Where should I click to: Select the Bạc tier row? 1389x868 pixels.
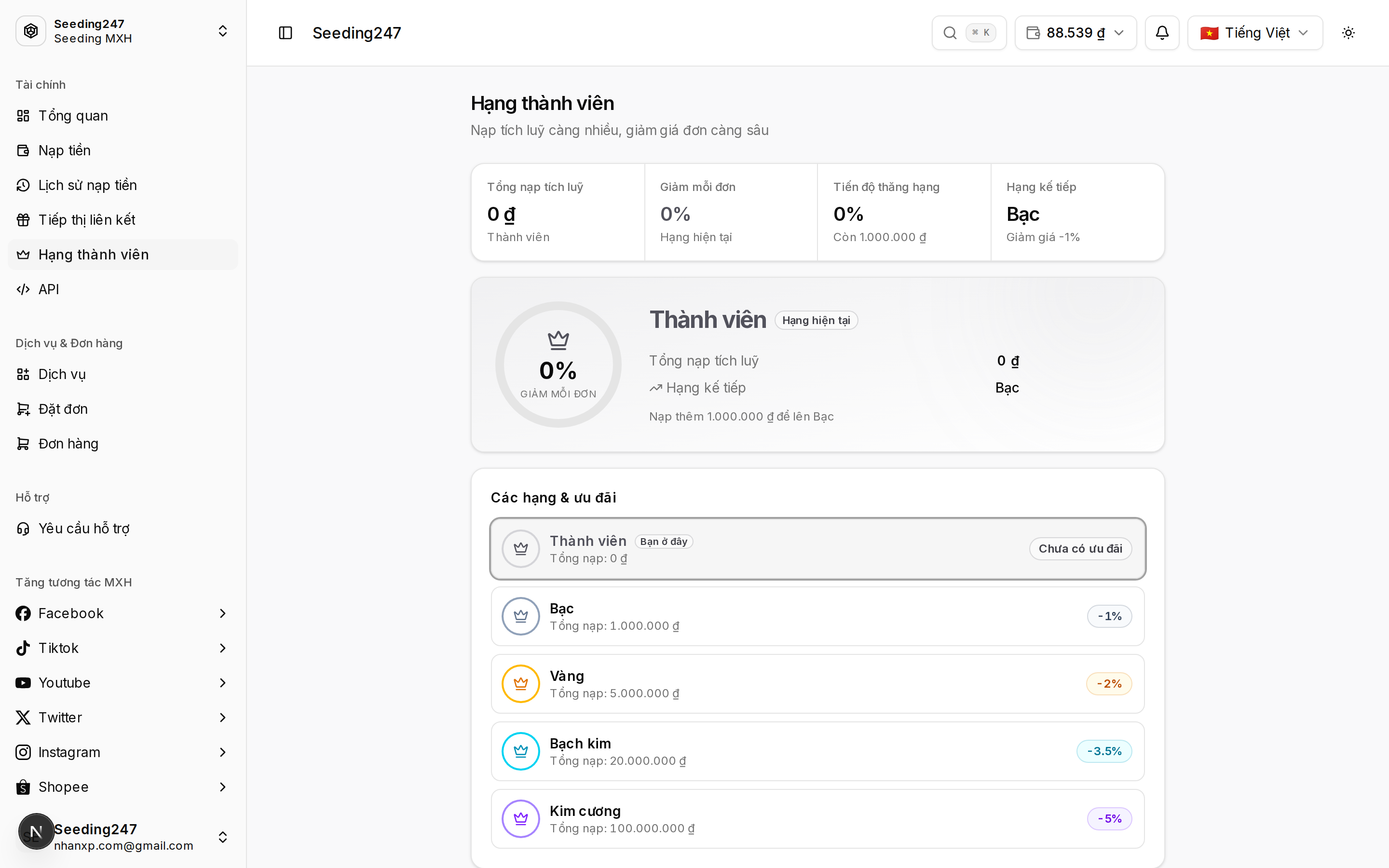(817, 617)
